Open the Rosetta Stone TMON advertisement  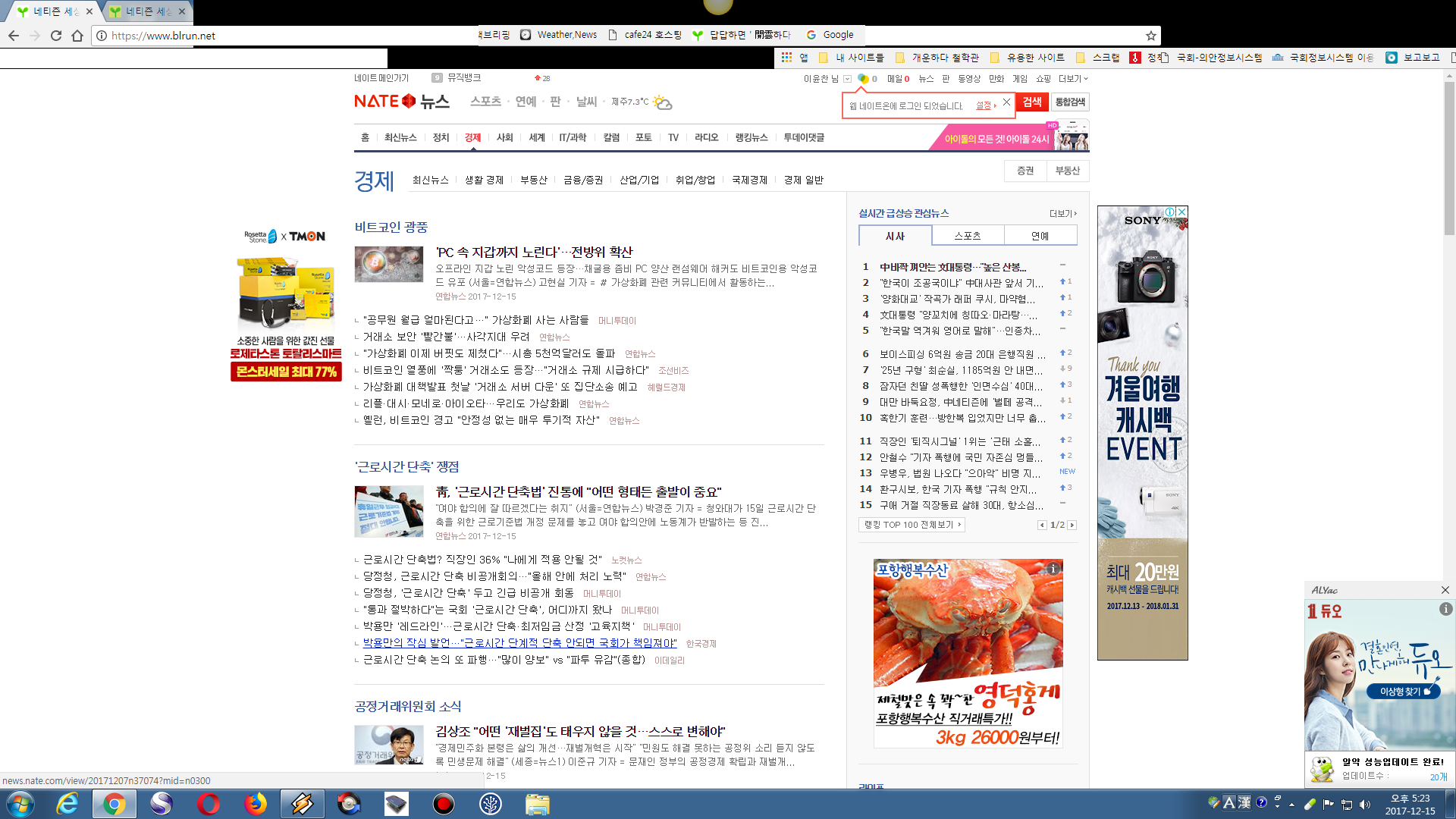tap(286, 305)
